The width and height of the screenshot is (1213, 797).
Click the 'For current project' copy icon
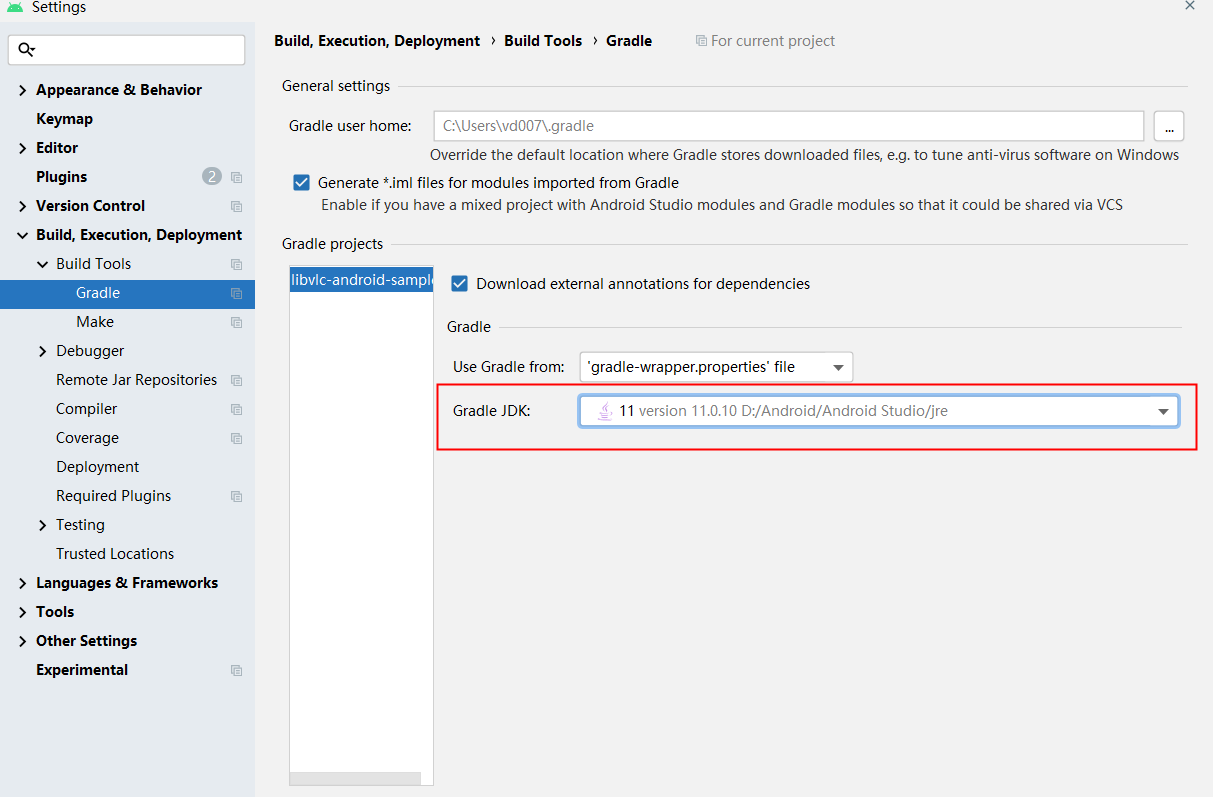tap(701, 41)
